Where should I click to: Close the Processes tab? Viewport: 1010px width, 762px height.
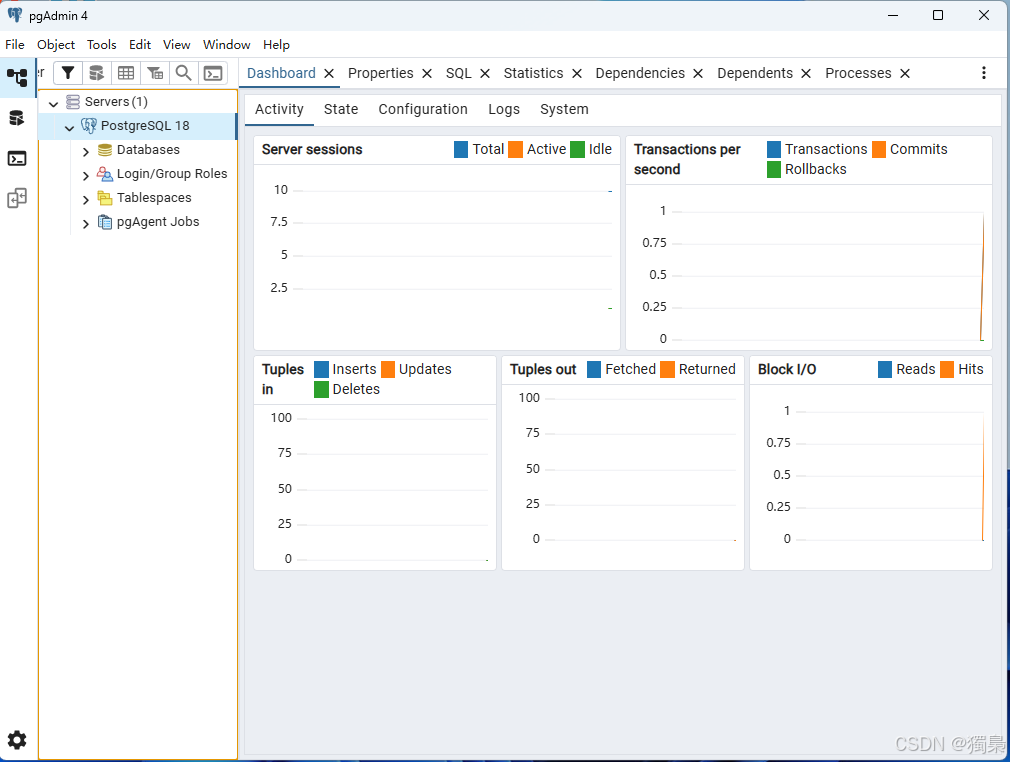pos(904,73)
